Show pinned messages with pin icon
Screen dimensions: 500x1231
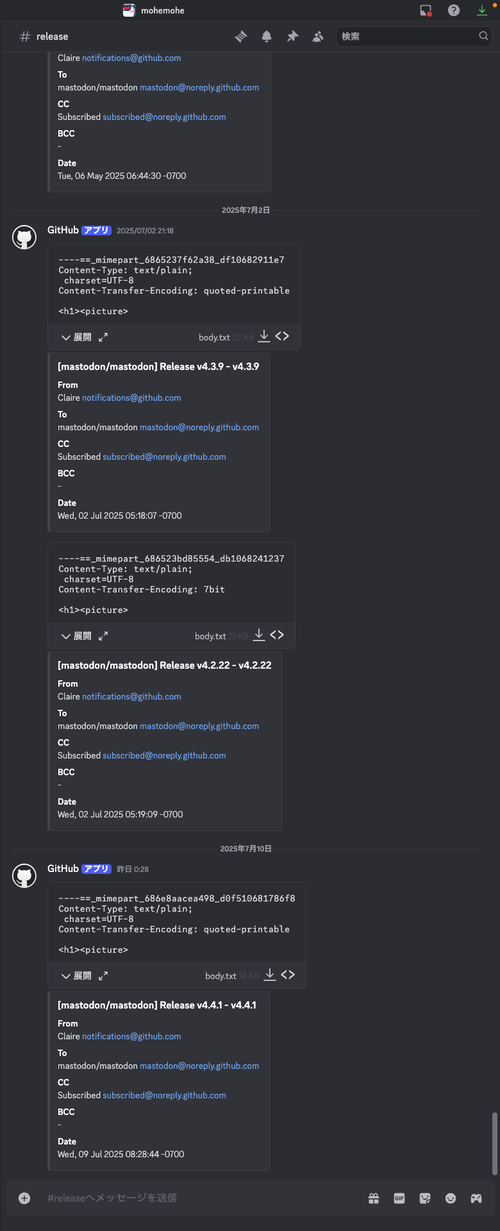coord(292,36)
